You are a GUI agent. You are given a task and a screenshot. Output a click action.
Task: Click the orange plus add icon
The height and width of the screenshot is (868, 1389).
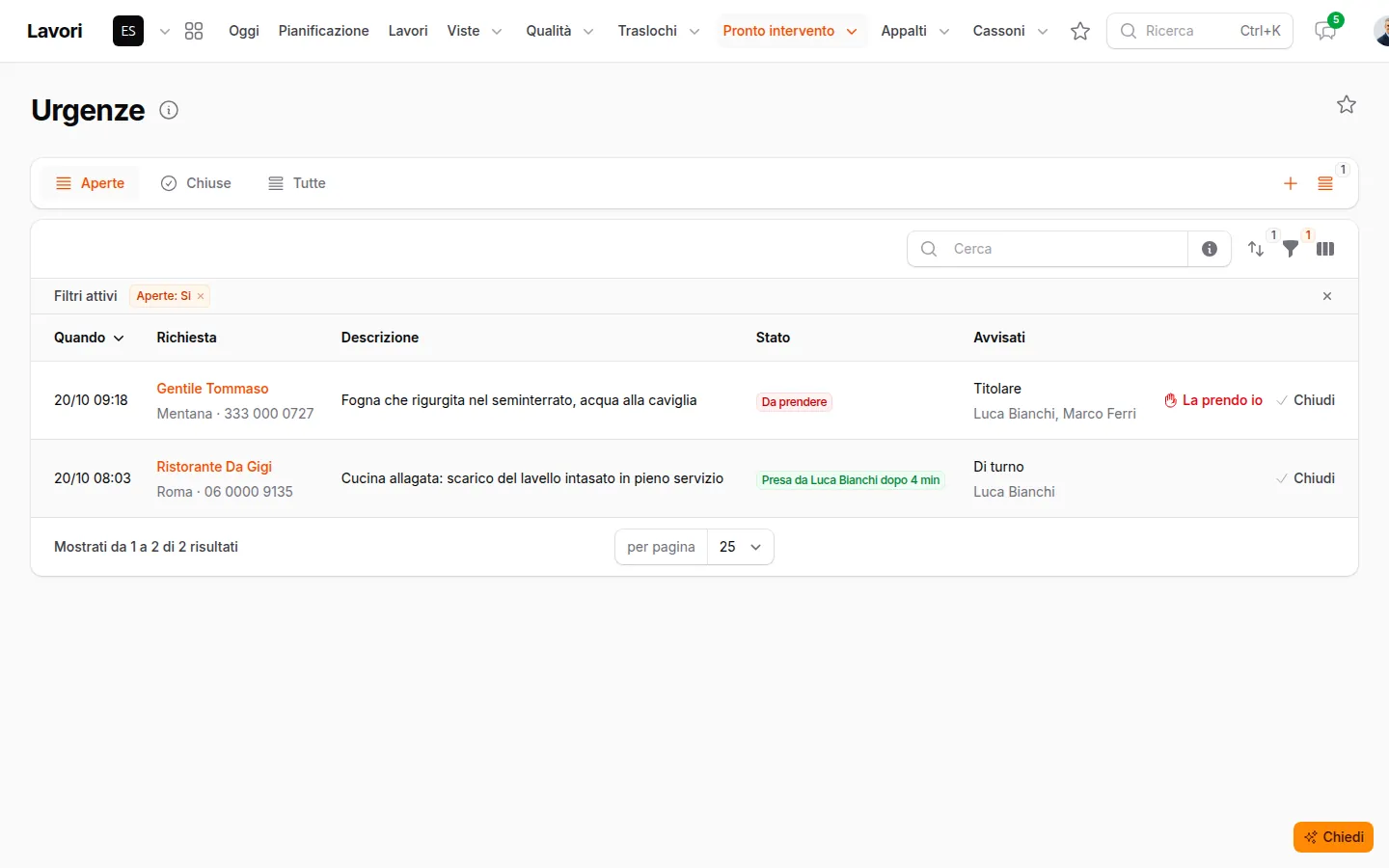1291,183
